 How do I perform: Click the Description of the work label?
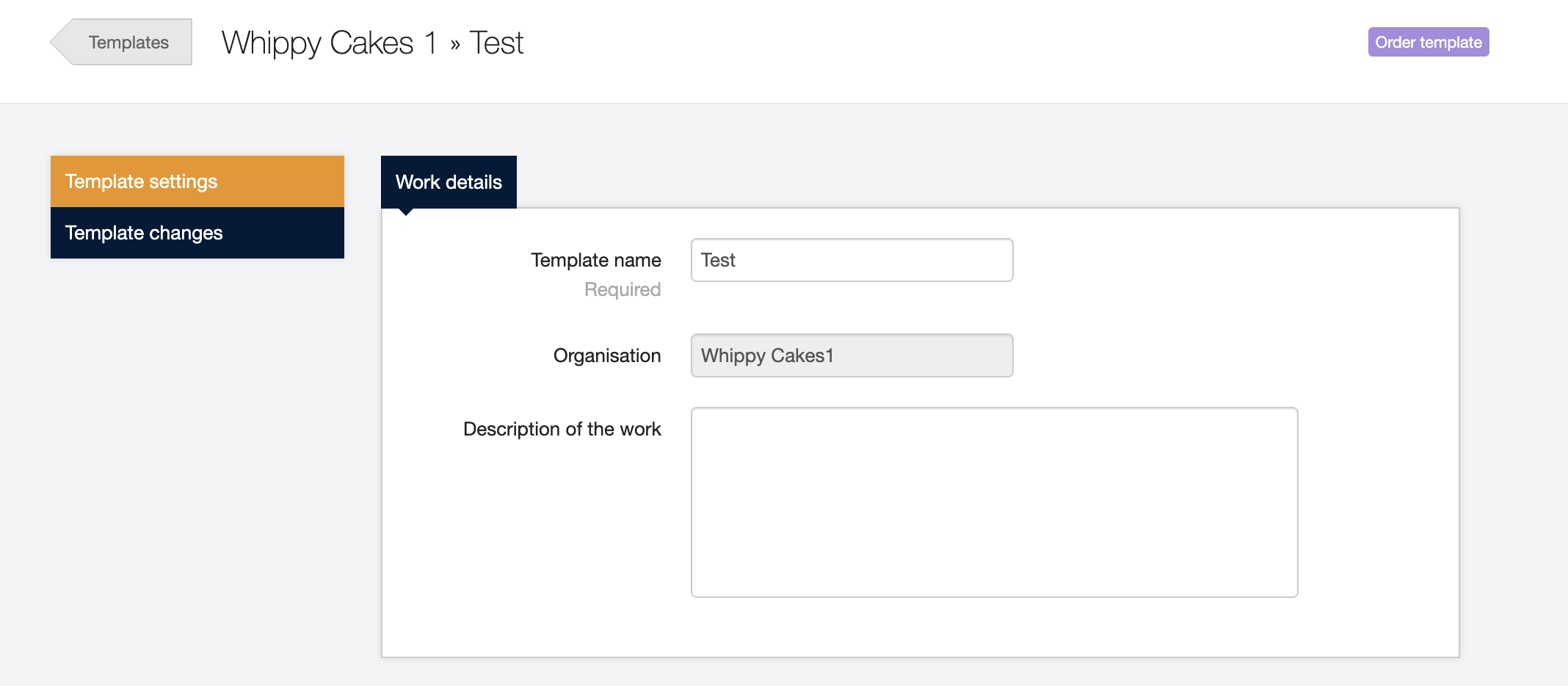[x=562, y=429]
